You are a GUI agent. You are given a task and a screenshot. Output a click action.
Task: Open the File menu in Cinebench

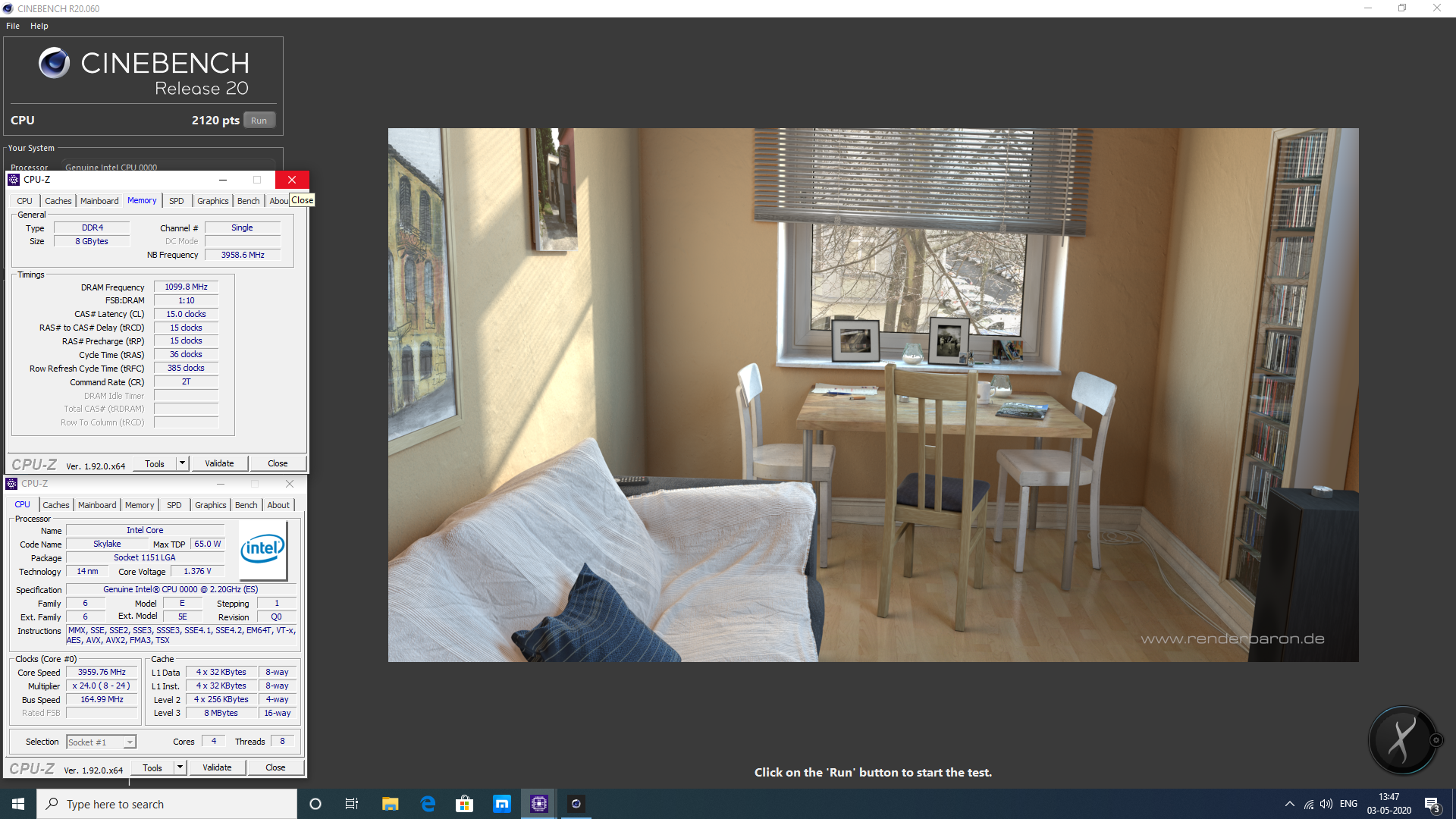[x=13, y=26]
